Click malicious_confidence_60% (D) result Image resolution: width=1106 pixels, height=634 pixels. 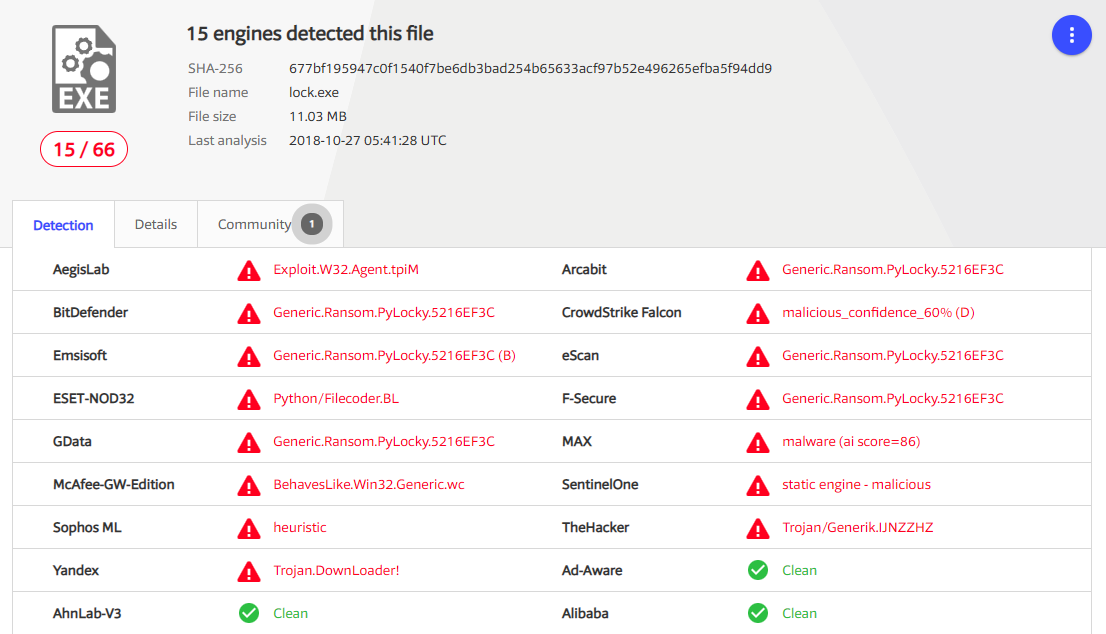(x=878, y=312)
